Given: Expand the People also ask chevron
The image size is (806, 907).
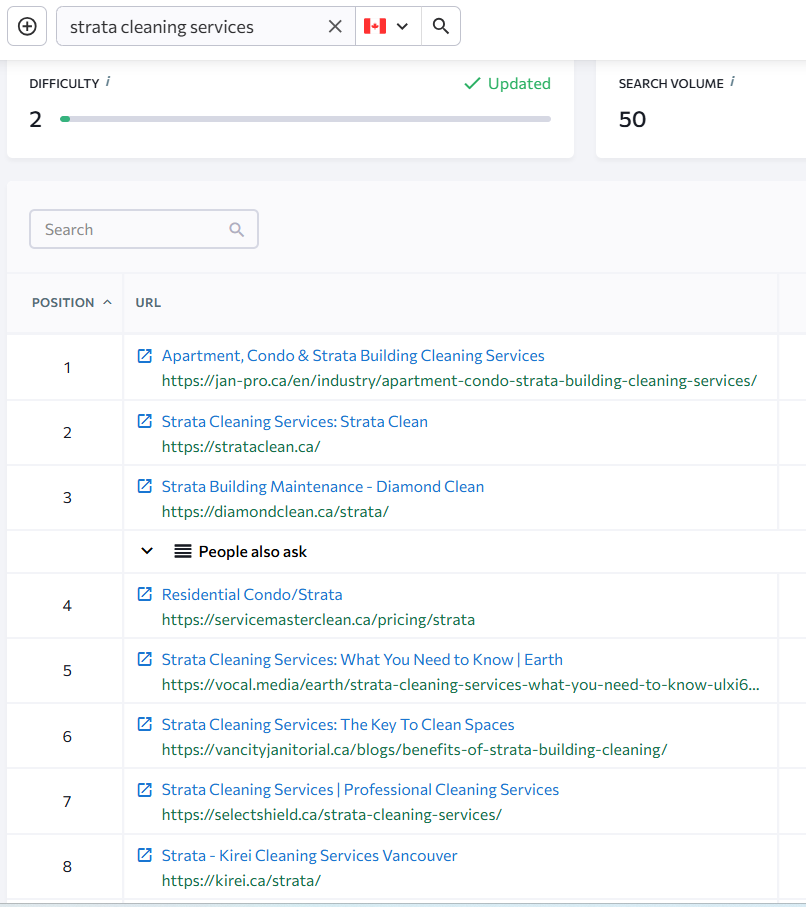Looking at the screenshot, I should (147, 551).
